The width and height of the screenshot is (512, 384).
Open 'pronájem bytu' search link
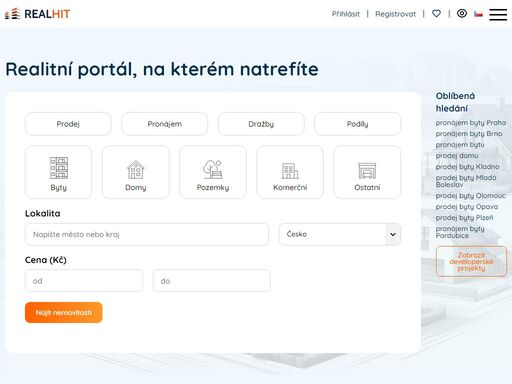[460, 145]
